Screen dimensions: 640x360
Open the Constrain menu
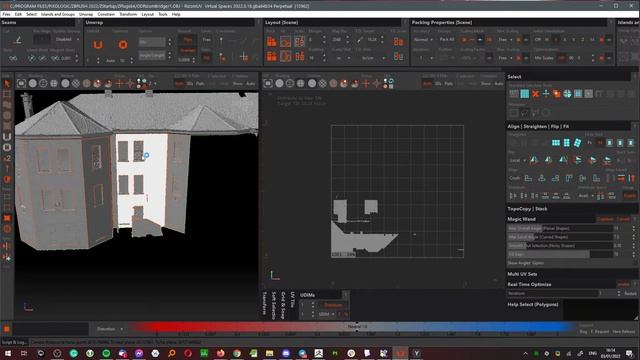pyautogui.click(x=106, y=14)
